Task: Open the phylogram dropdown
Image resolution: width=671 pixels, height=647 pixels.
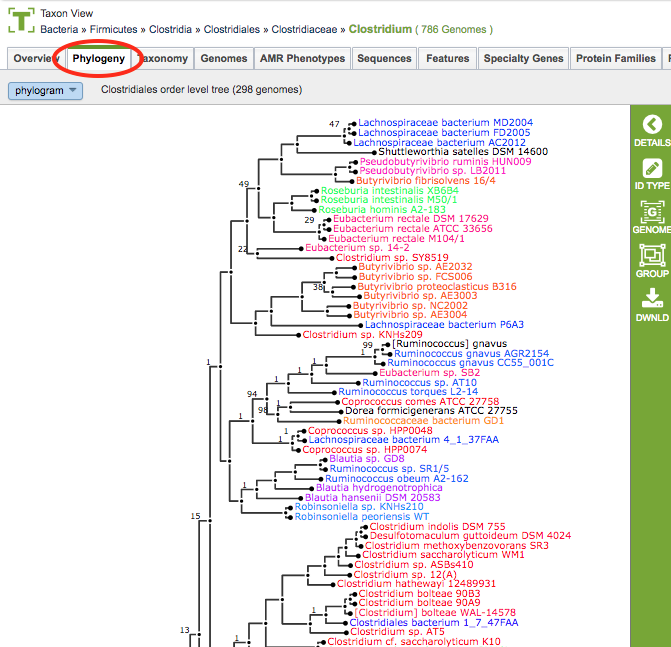Action: 45,90
